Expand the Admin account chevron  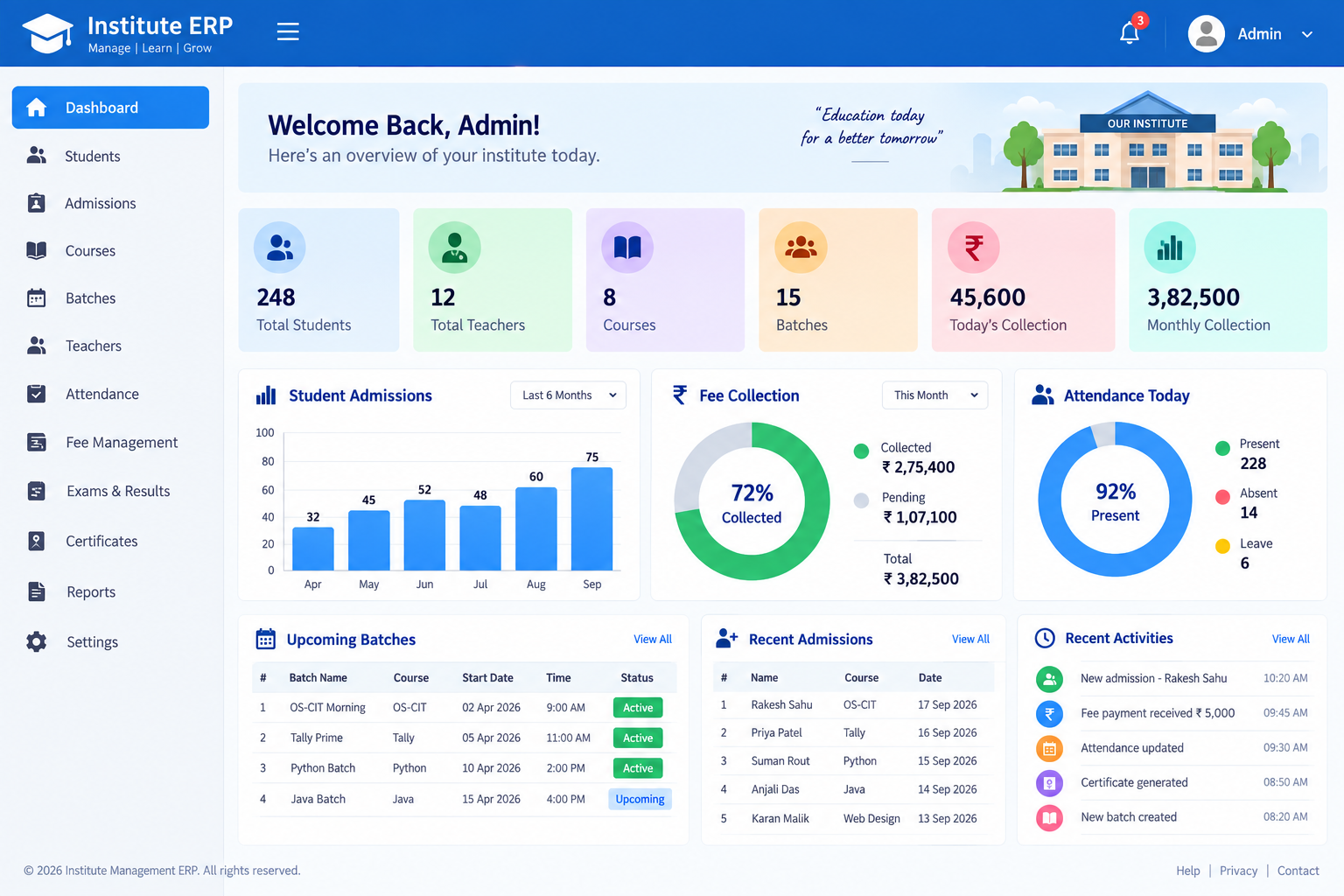tap(1307, 34)
